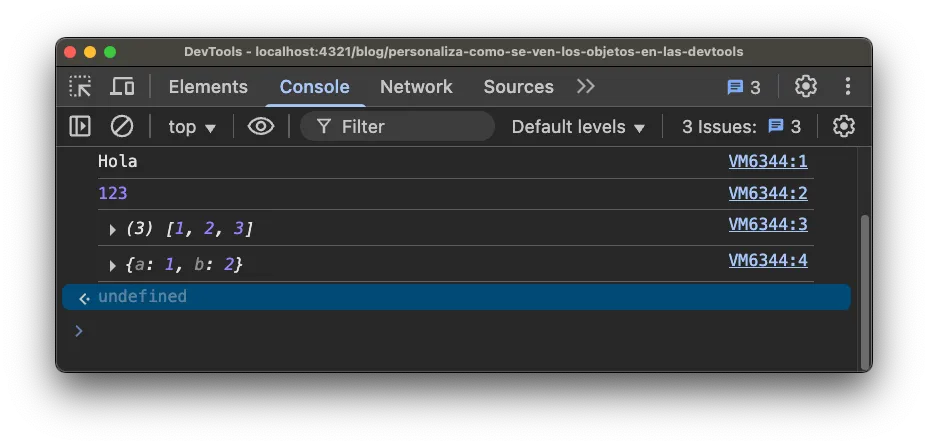
Task: Switch to the Elements tab
Action: pos(208,87)
